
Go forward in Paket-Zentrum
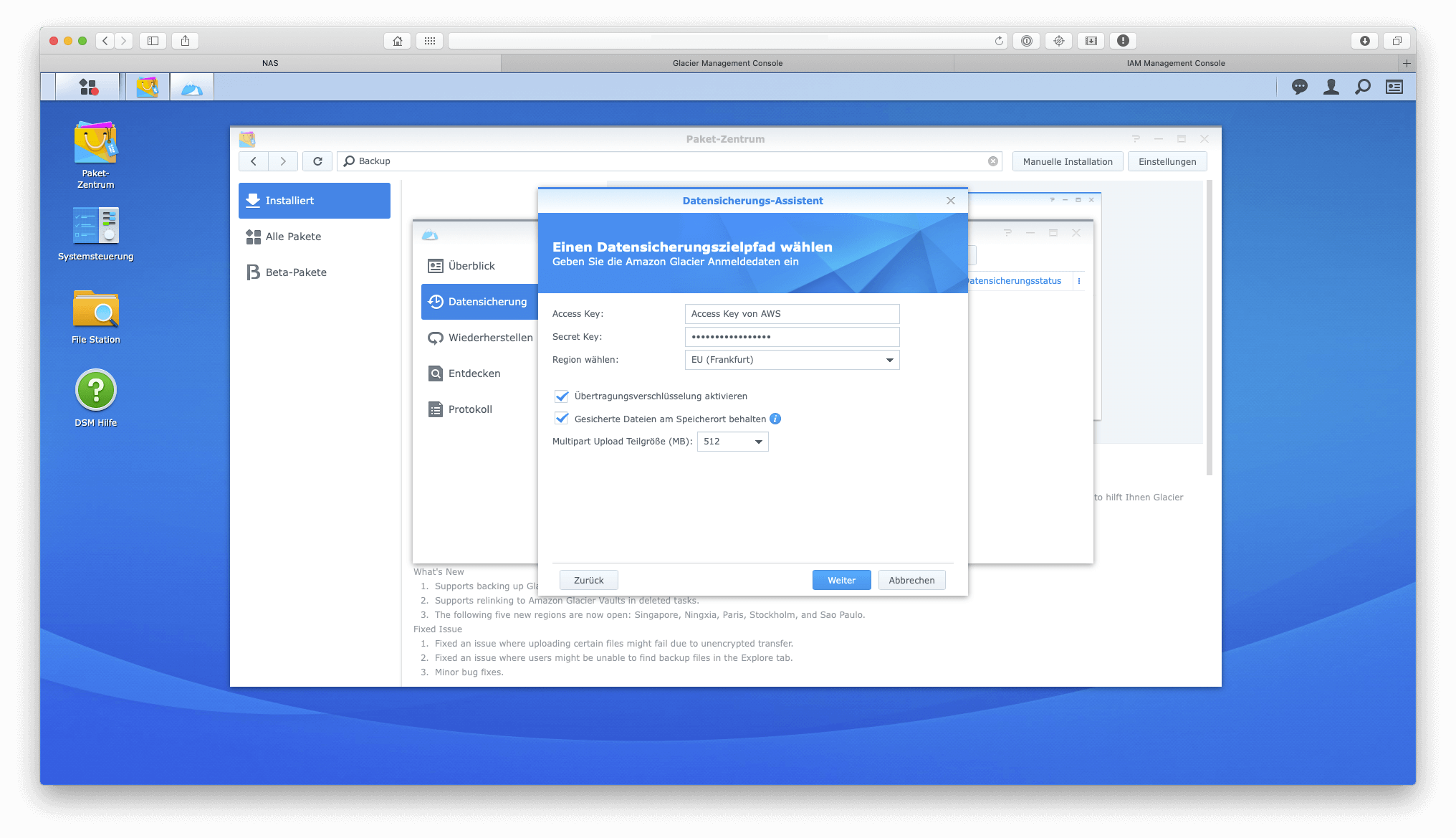[283, 161]
